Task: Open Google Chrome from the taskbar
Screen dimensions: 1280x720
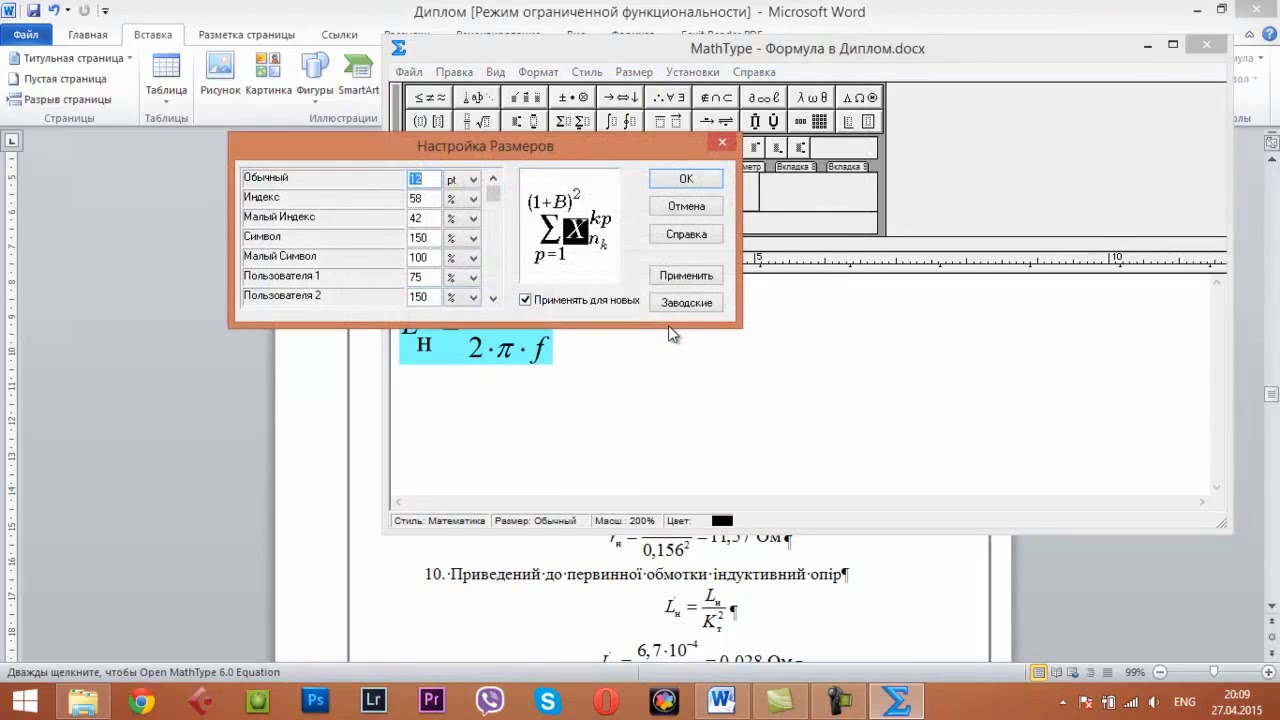Action: pos(142,700)
